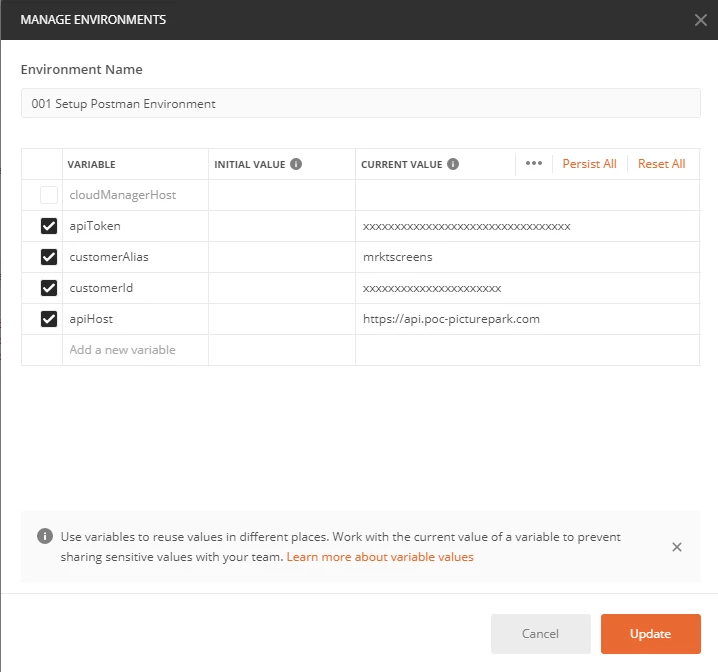Uncheck the customerAlias variable
This screenshot has height=672, width=718.
(x=49, y=257)
